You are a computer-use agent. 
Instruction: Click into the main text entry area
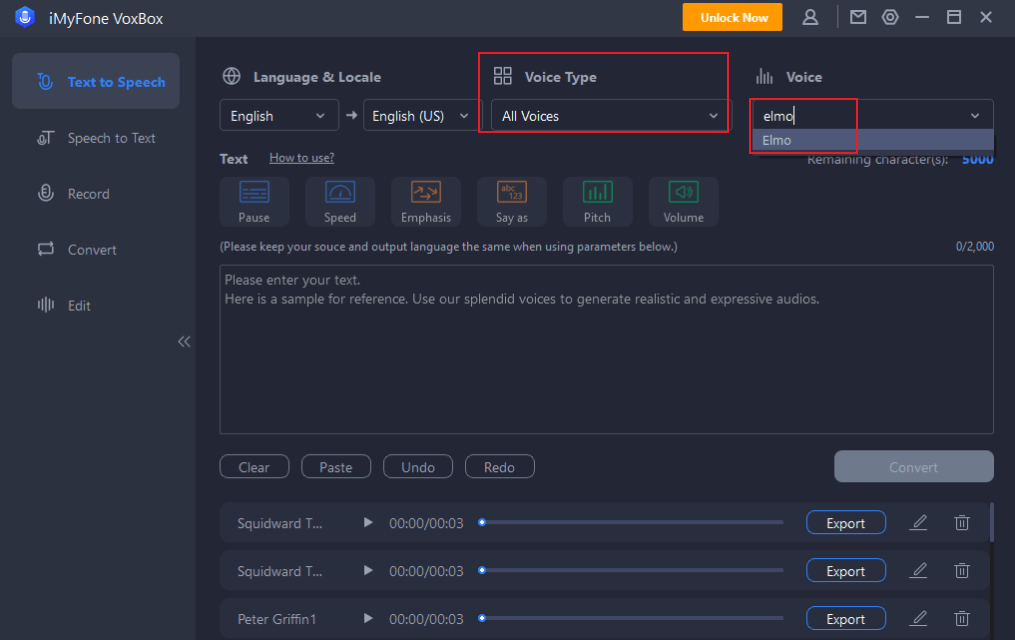pyautogui.click(x=607, y=349)
